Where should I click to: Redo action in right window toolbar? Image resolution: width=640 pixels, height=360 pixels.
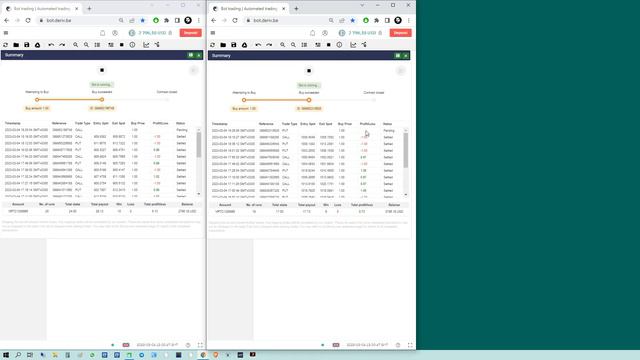pyautogui.click(x=269, y=45)
